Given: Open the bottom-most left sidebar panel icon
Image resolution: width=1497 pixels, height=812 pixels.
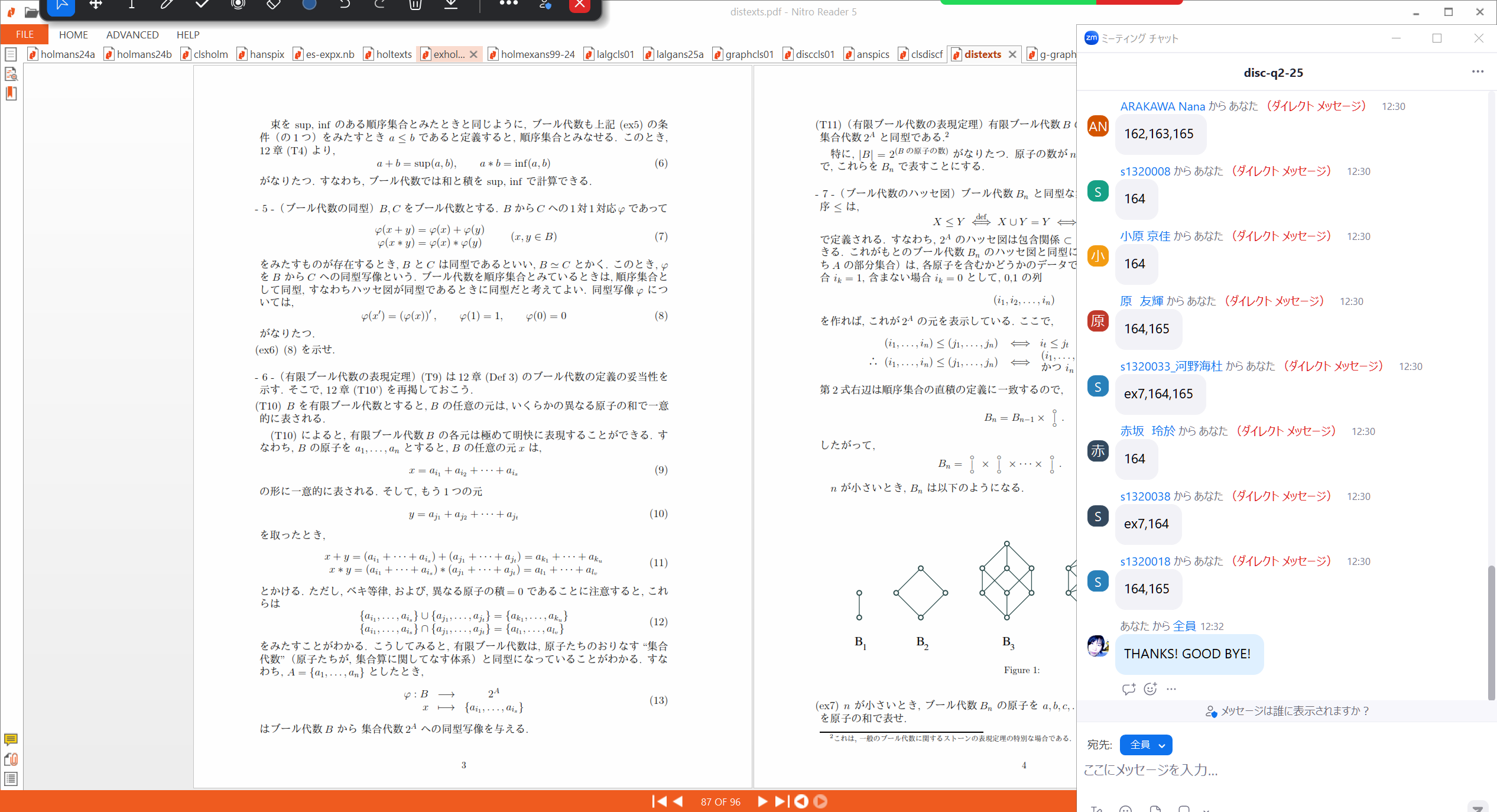Looking at the screenshot, I should [x=11, y=779].
